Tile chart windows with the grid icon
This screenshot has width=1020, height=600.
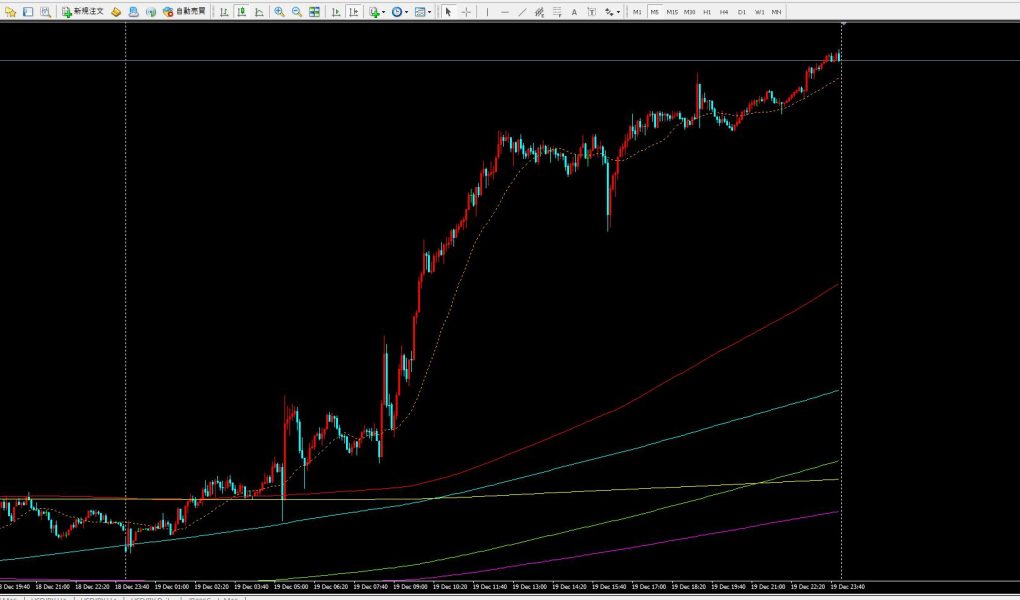click(x=315, y=12)
